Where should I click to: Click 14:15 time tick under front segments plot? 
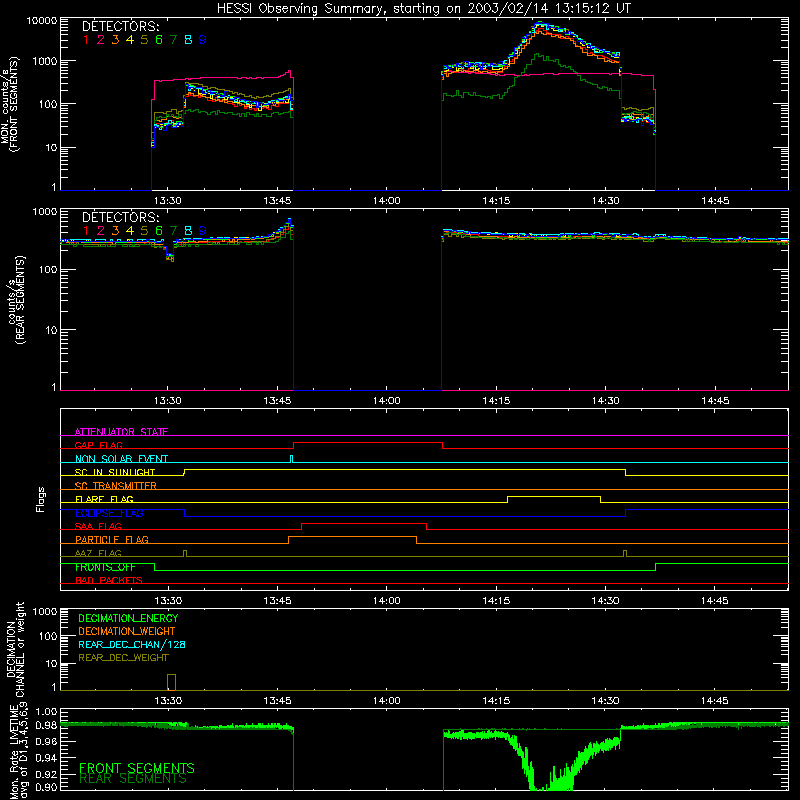(496, 201)
